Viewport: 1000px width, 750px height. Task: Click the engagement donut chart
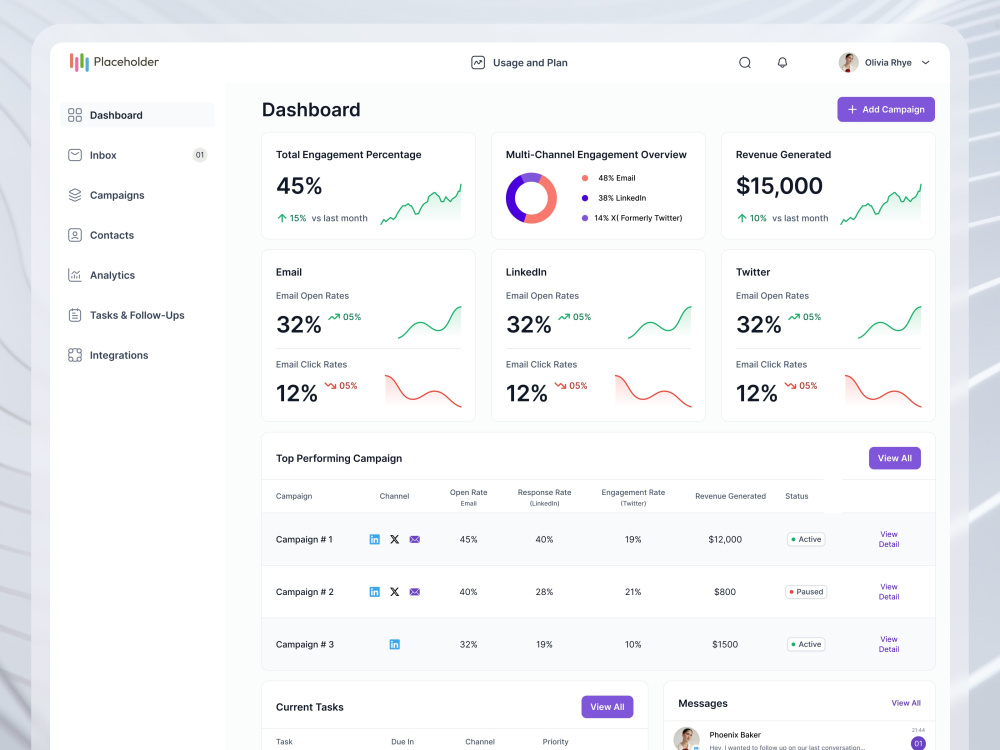pos(531,198)
